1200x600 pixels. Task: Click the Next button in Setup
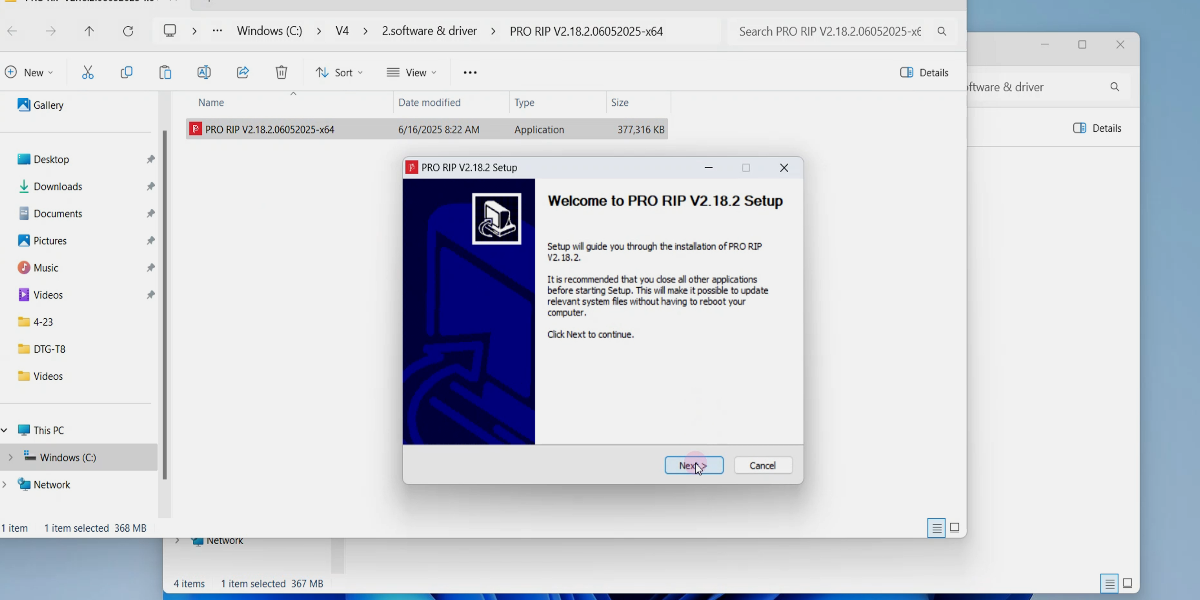(694, 465)
